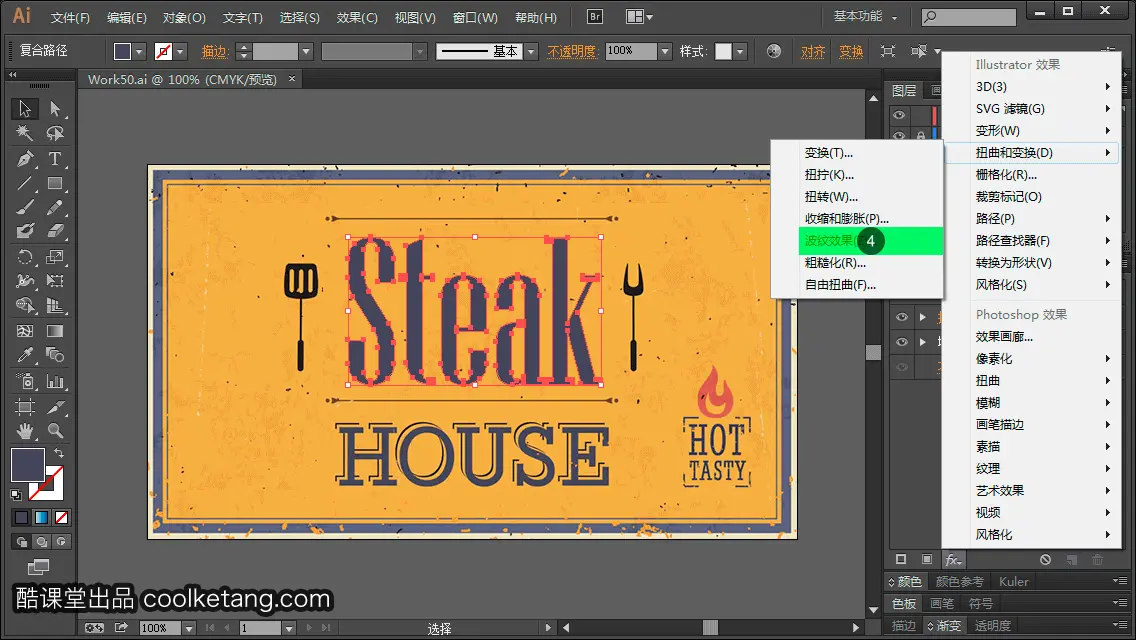This screenshot has height=640, width=1136.
Task: Select the Rectangle tool
Action: pyautogui.click(x=55, y=183)
